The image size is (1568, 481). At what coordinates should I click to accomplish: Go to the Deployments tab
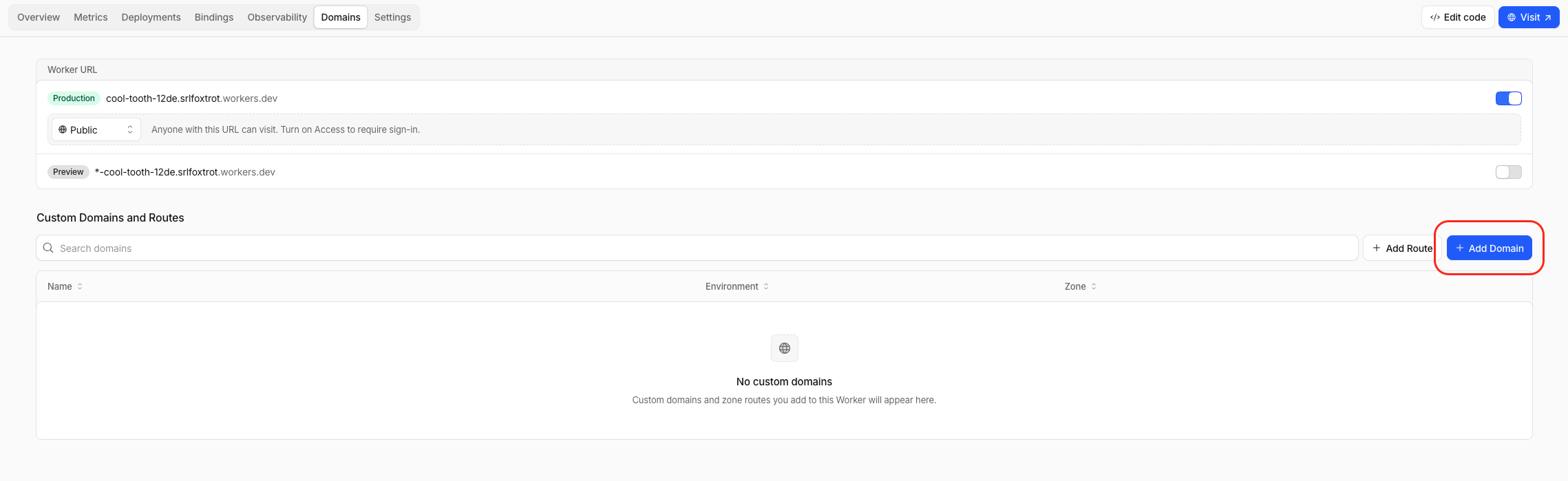point(151,17)
